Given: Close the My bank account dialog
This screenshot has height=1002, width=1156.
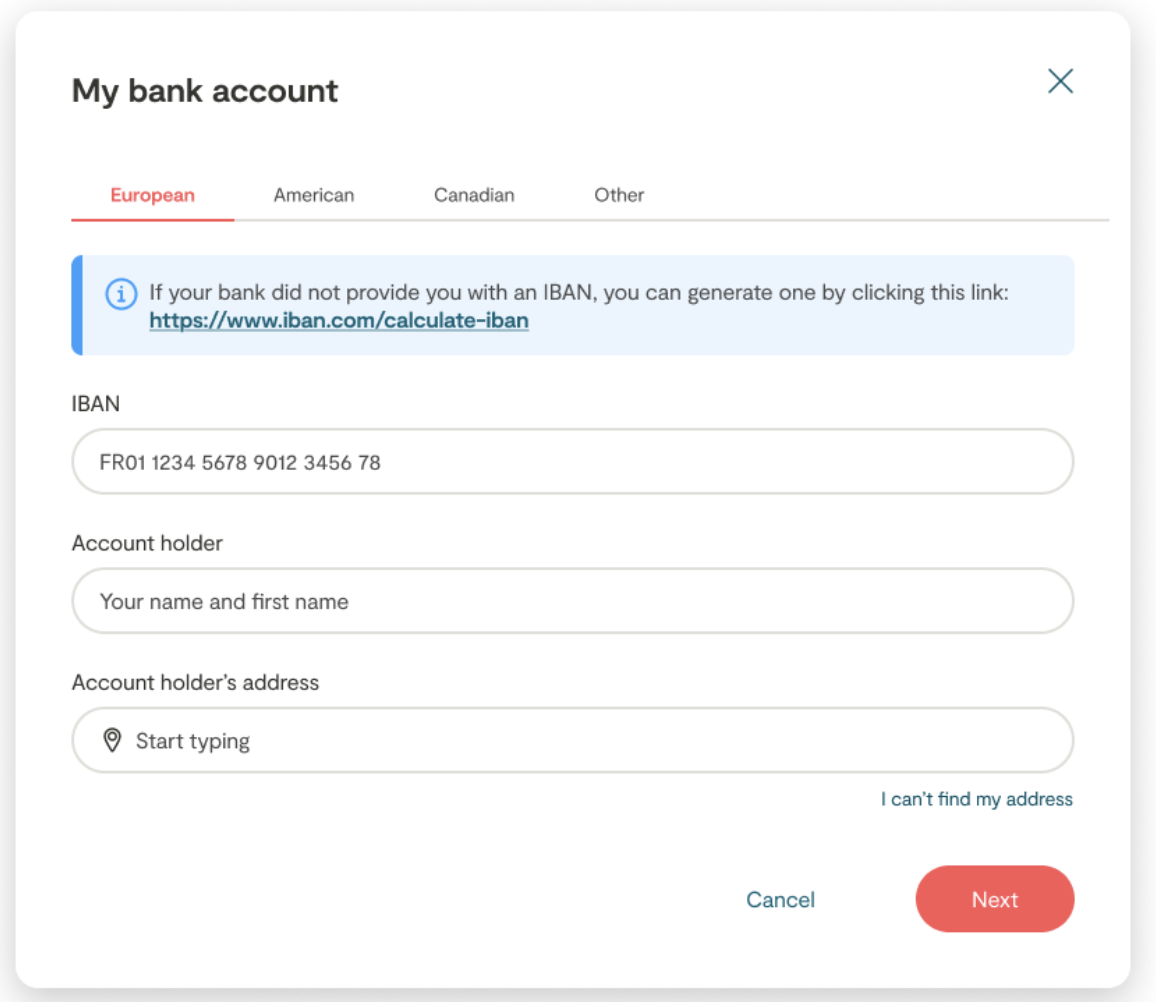Looking at the screenshot, I should point(1060,81).
